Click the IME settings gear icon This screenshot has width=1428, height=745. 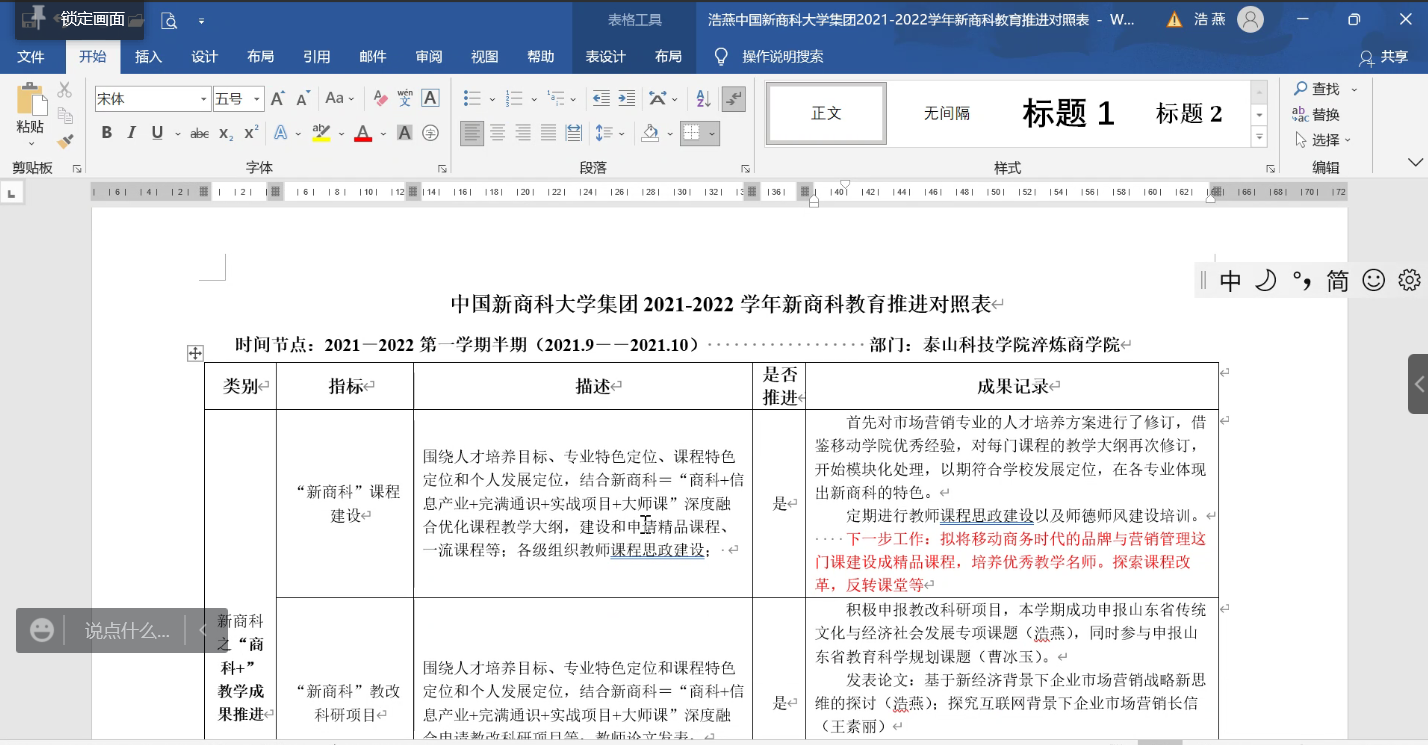(1408, 281)
